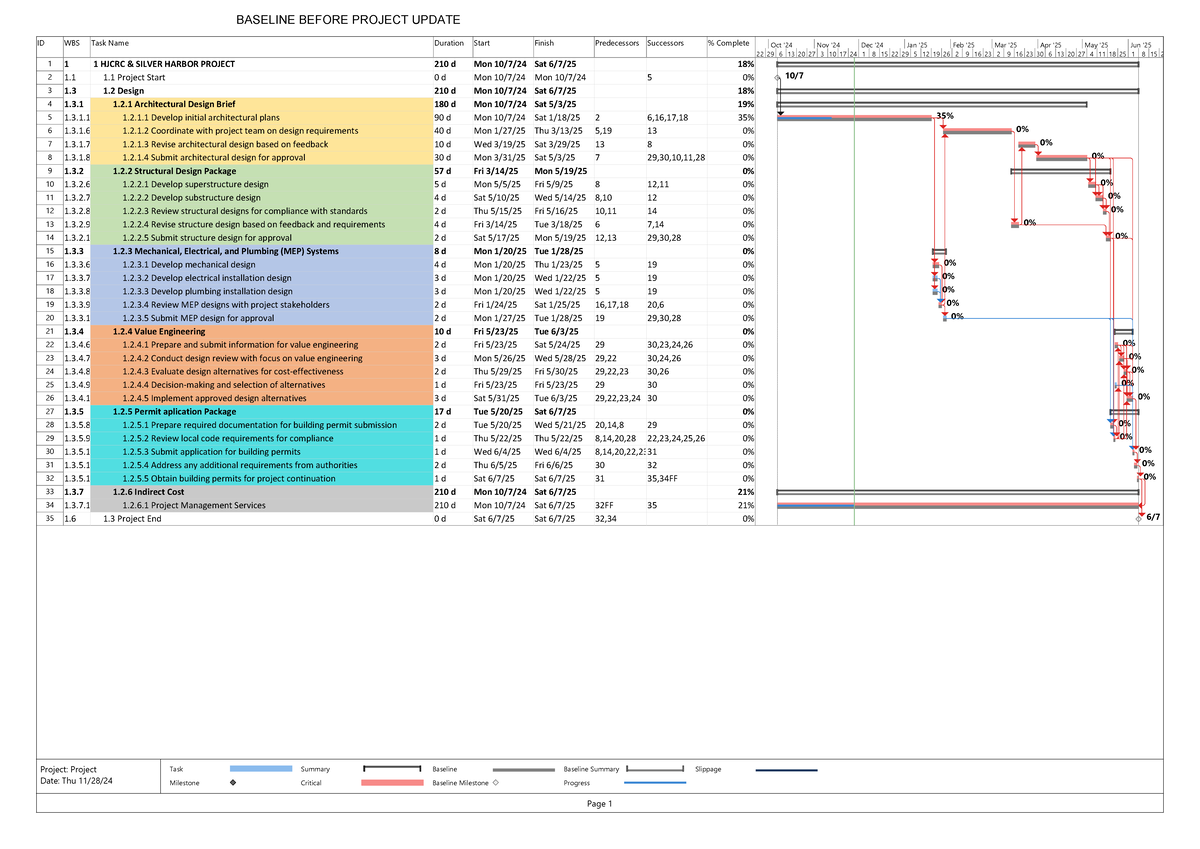This screenshot has height=849, width=1200.
Task: Select the '1.3 Project End' milestone row name
Action: tap(132, 519)
